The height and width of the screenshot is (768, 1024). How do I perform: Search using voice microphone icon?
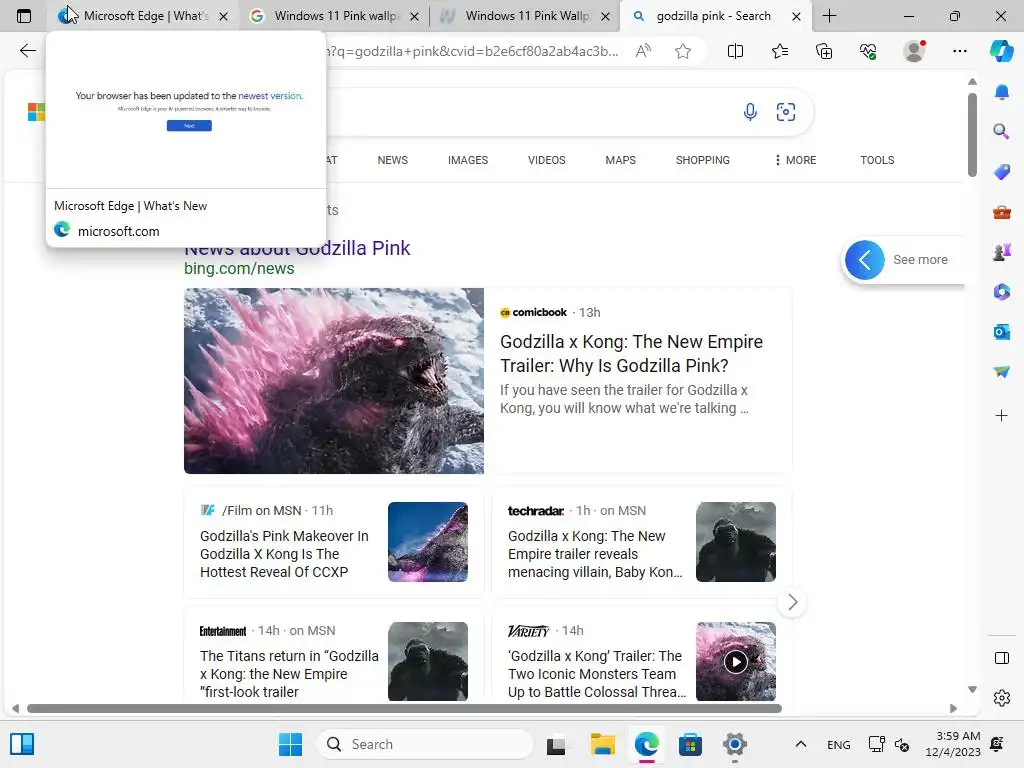point(750,112)
